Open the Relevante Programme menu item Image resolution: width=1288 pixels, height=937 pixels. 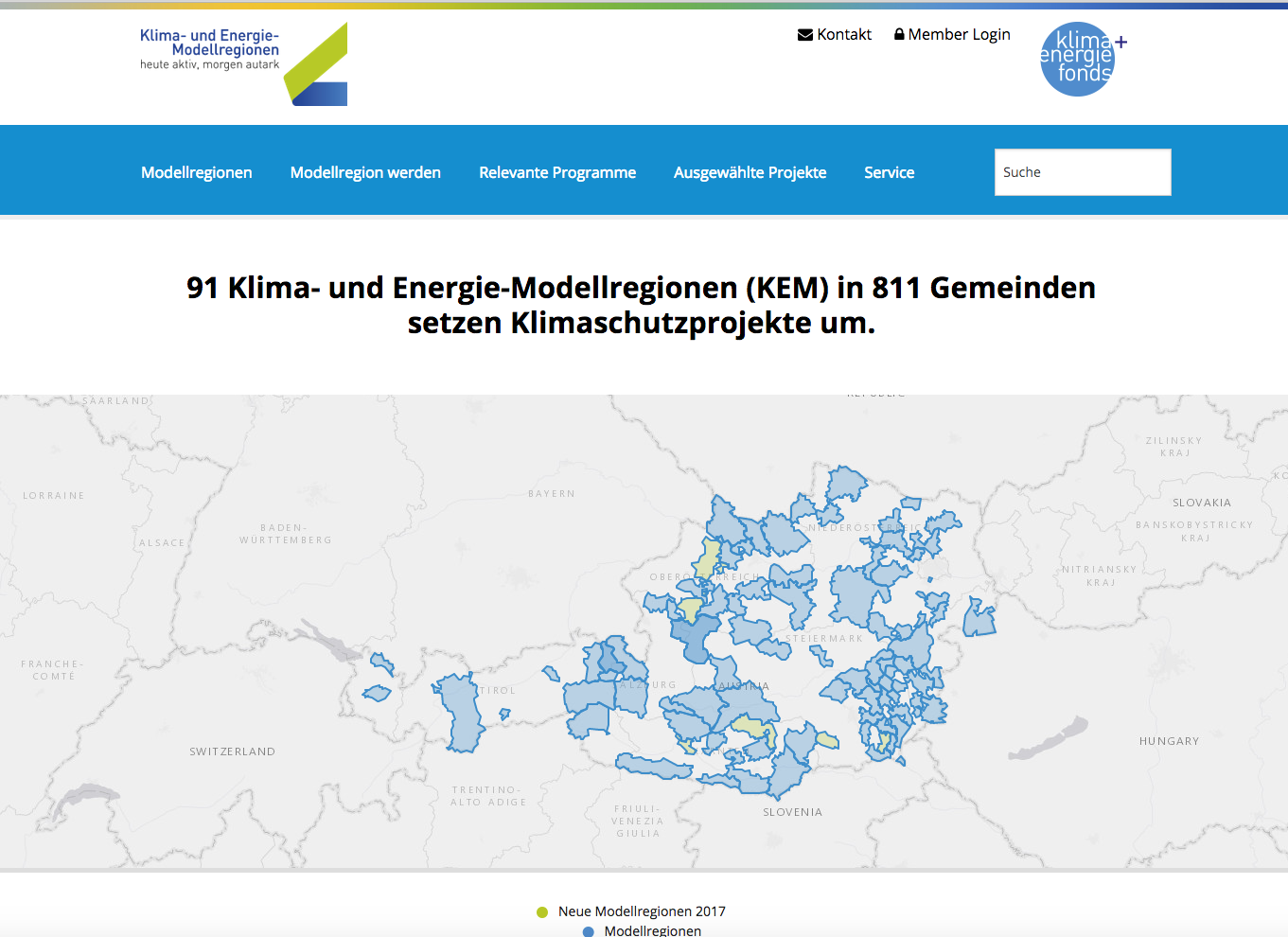click(x=557, y=172)
